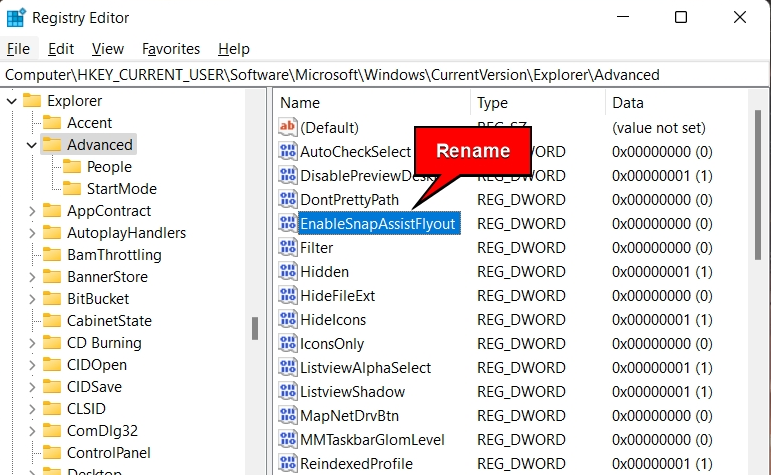771x475 pixels.
Task: Select the StartMode folder icon
Action: (72, 189)
